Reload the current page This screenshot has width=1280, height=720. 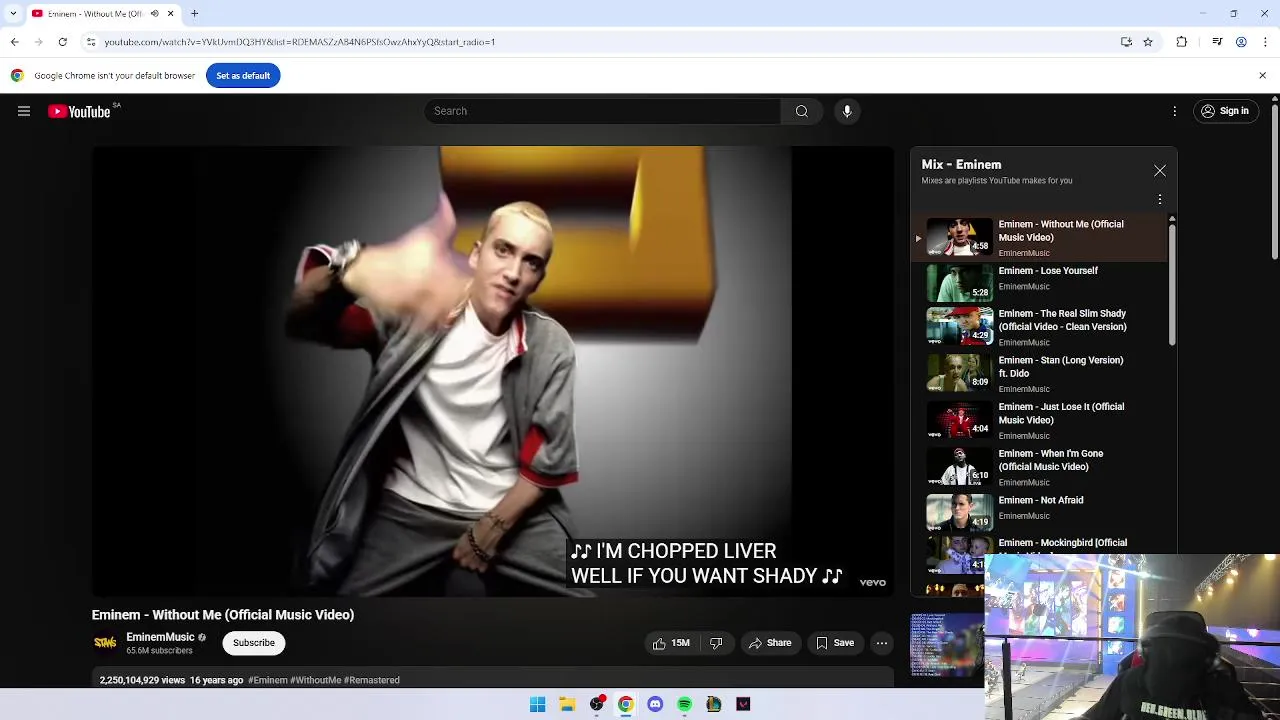[x=62, y=42]
